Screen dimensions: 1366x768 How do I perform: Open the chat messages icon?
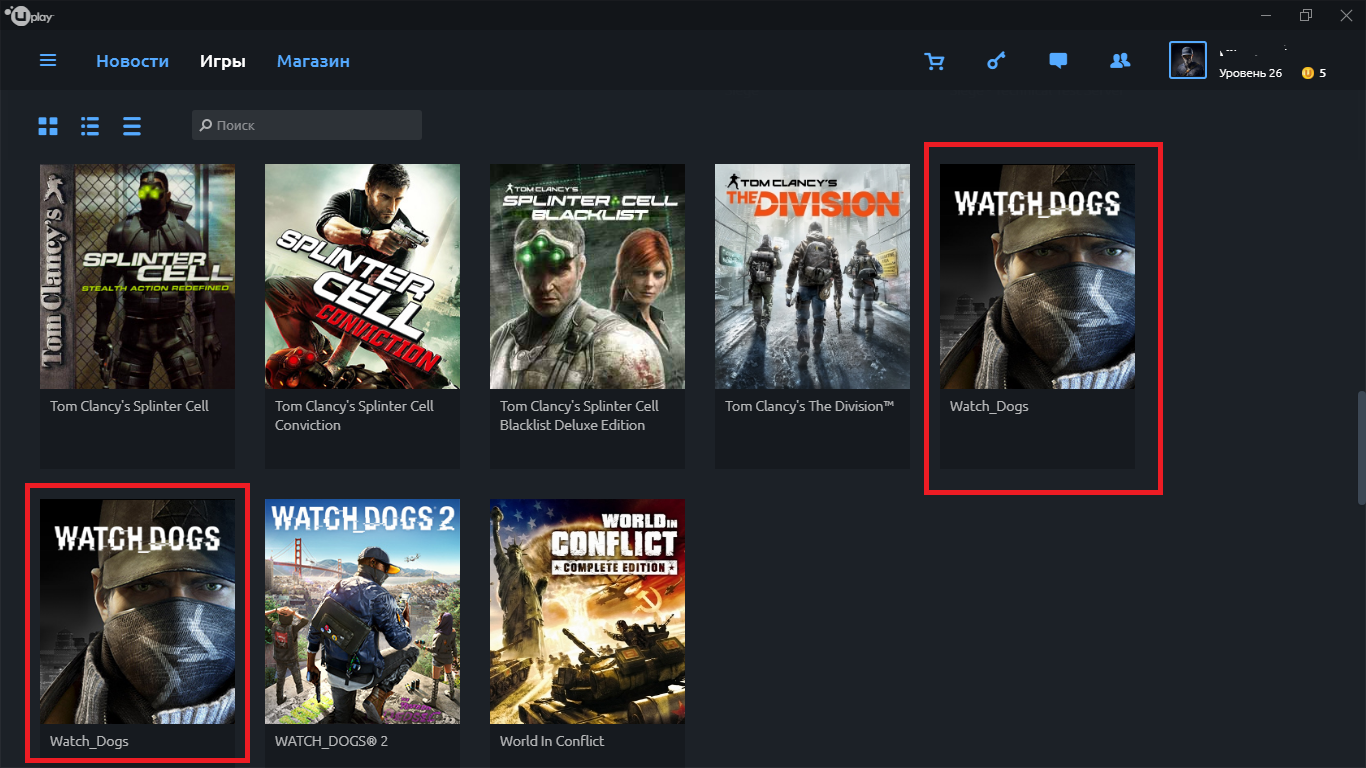1058,61
